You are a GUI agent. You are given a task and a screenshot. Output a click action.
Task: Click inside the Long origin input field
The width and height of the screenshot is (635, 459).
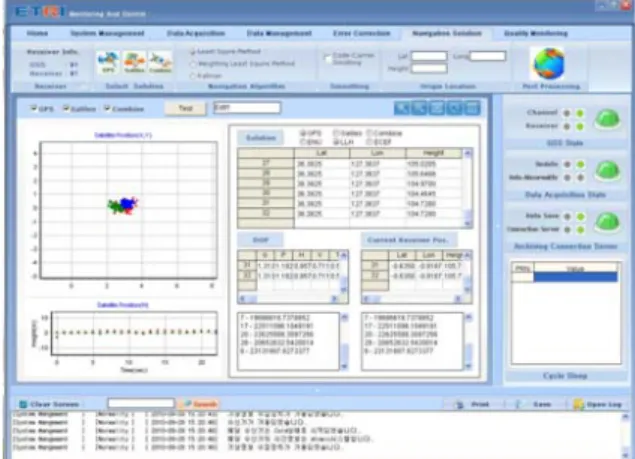point(488,56)
